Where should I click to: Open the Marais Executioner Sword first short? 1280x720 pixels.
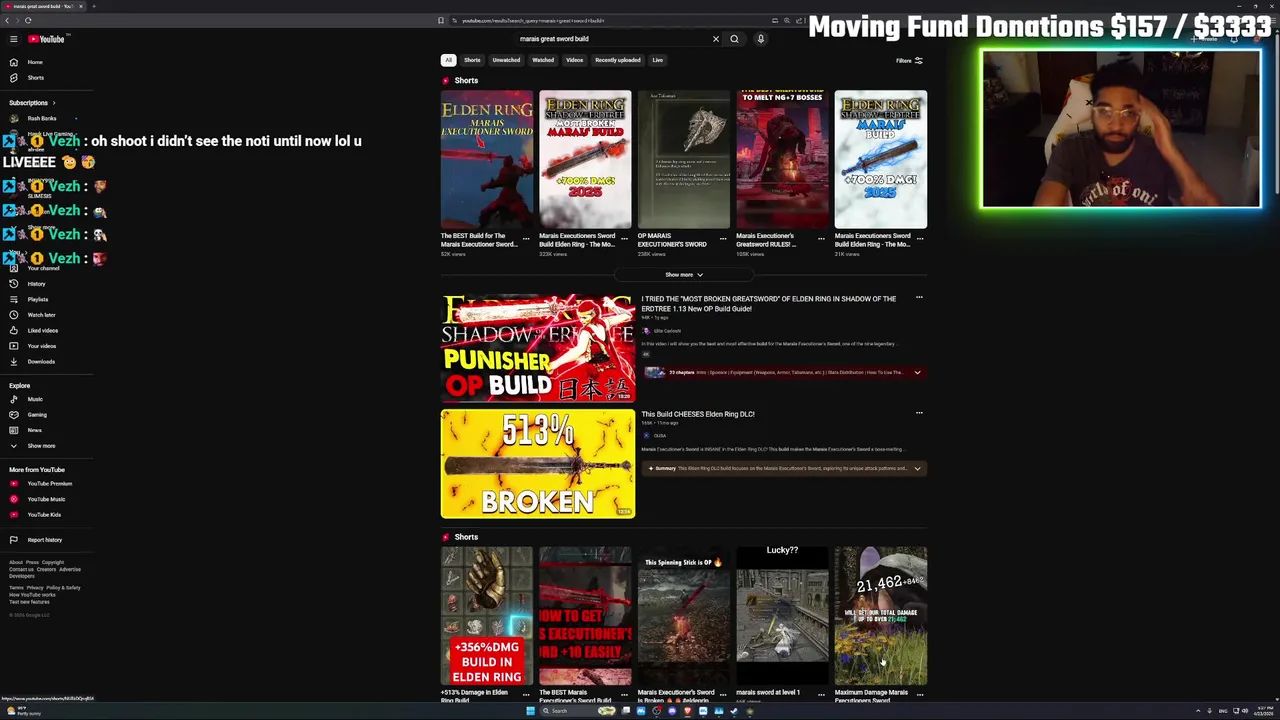[x=487, y=160]
